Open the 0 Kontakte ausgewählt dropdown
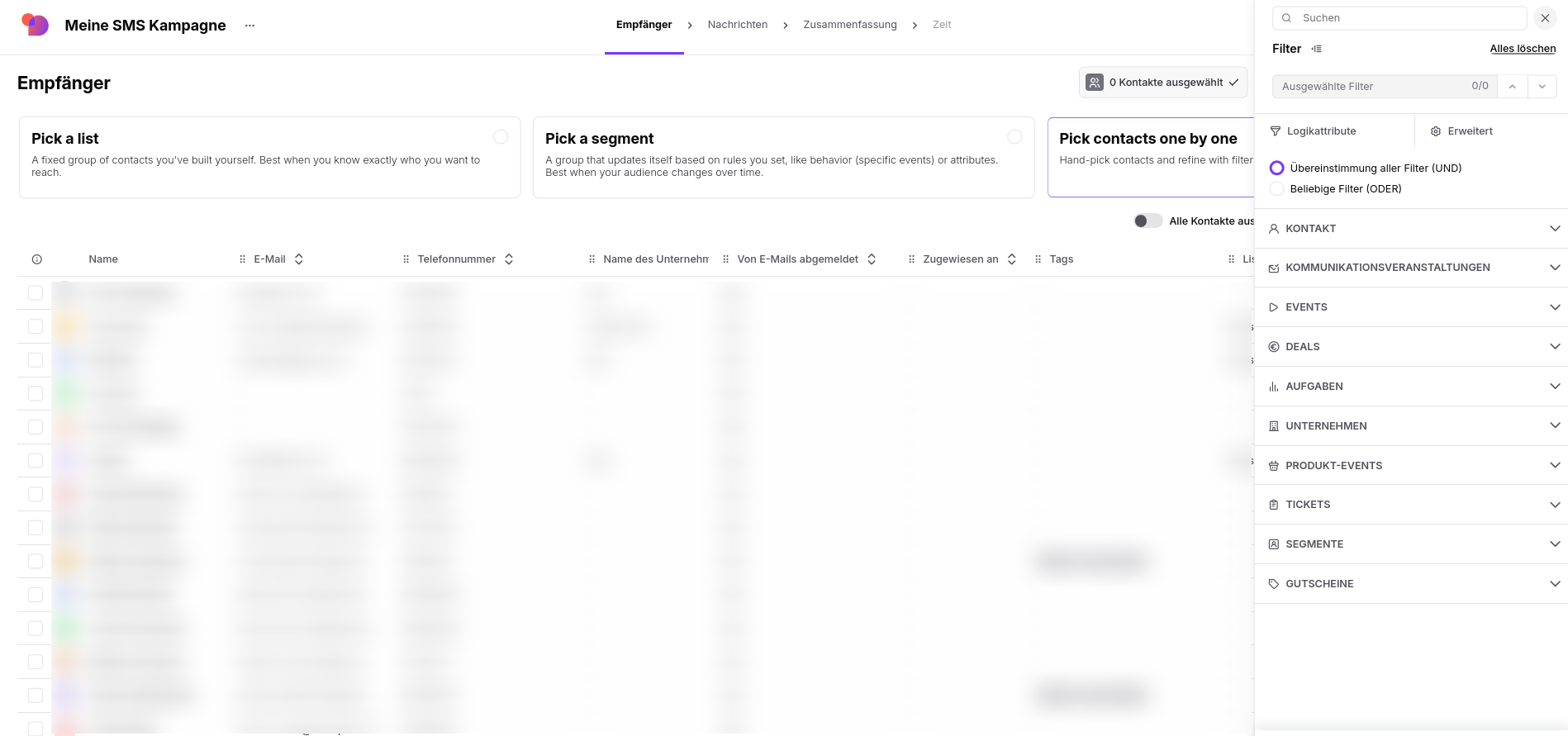The height and width of the screenshot is (736, 1568). tap(1163, 83)
